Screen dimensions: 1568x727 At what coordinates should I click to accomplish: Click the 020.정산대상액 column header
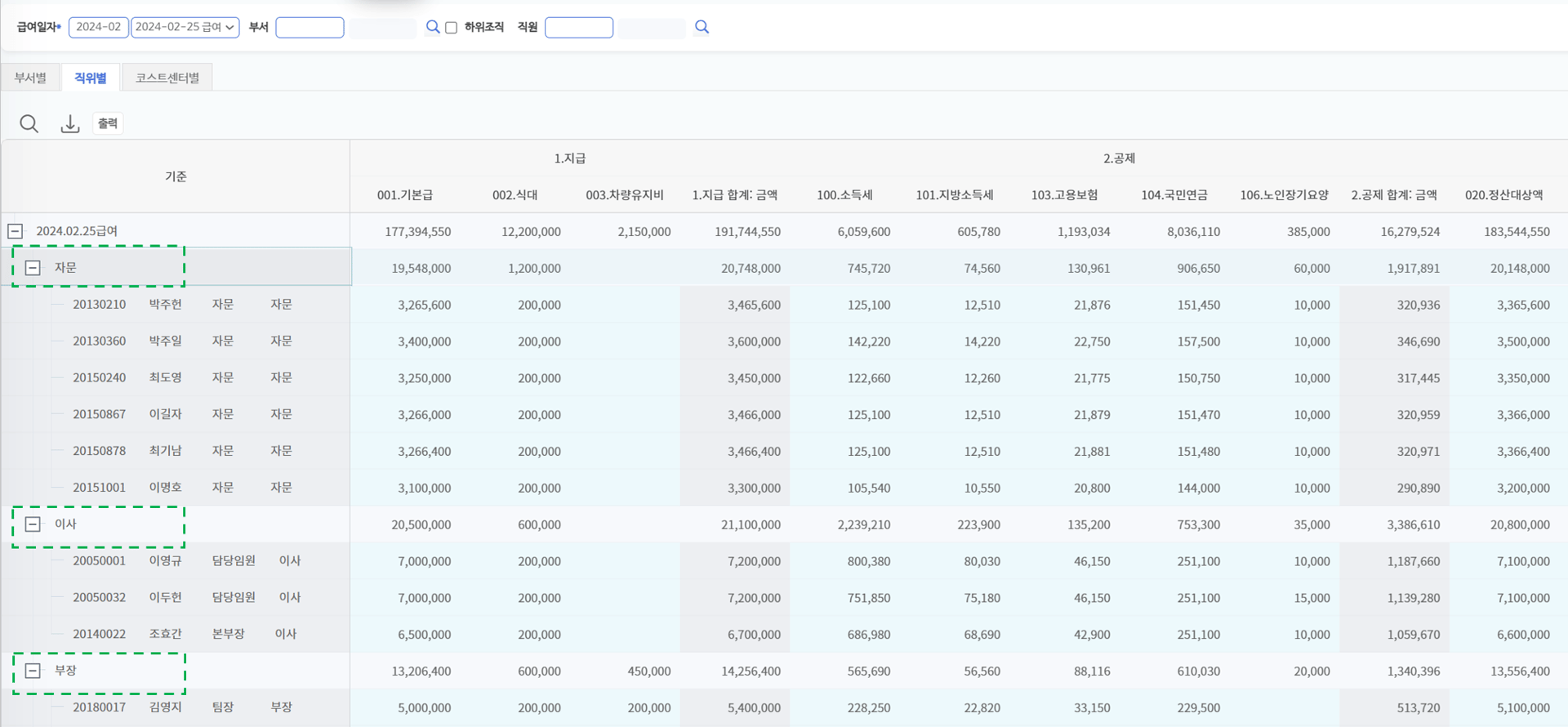tap(1504, 195)
